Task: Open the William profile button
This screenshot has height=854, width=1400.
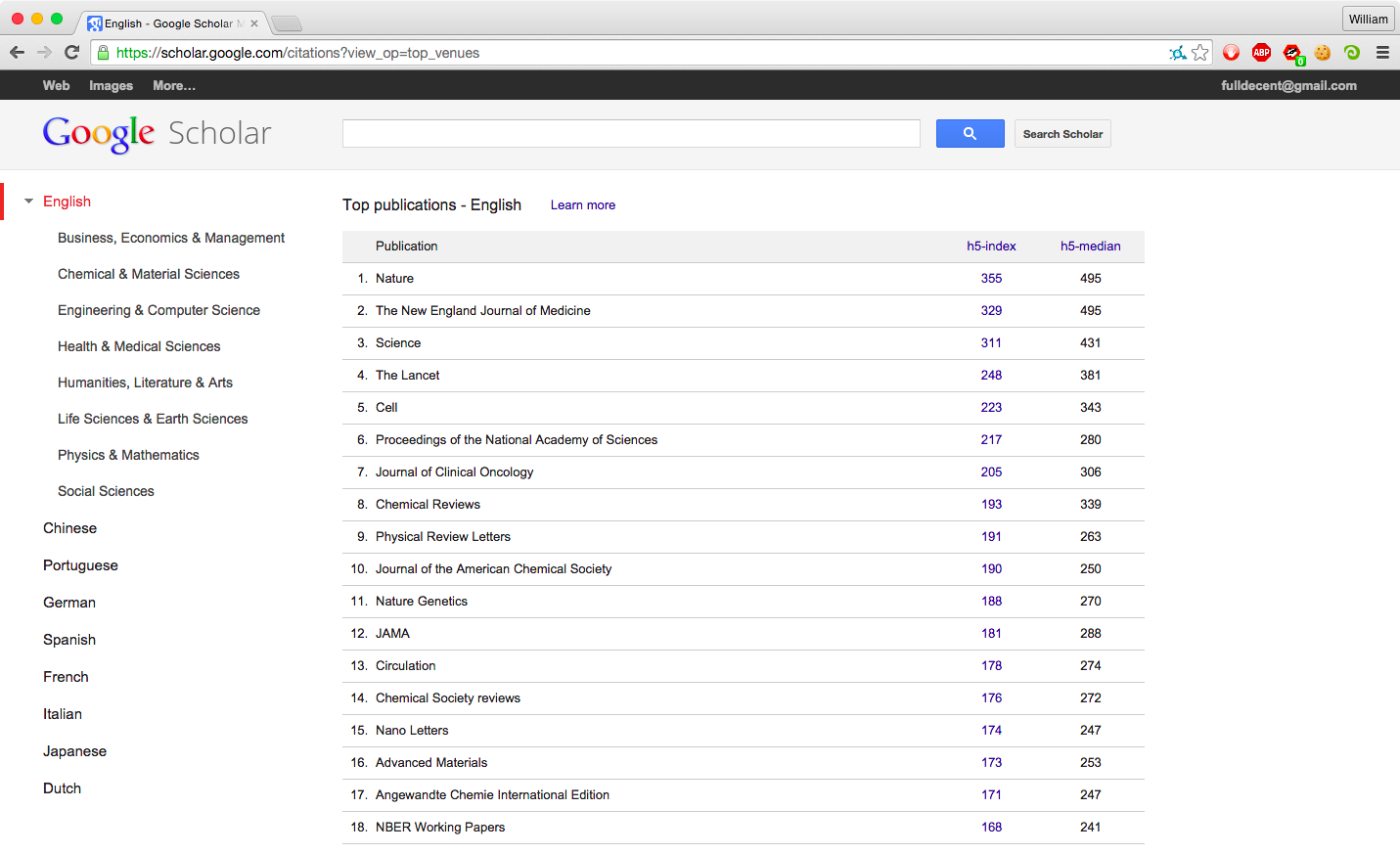Action: 1368,19
